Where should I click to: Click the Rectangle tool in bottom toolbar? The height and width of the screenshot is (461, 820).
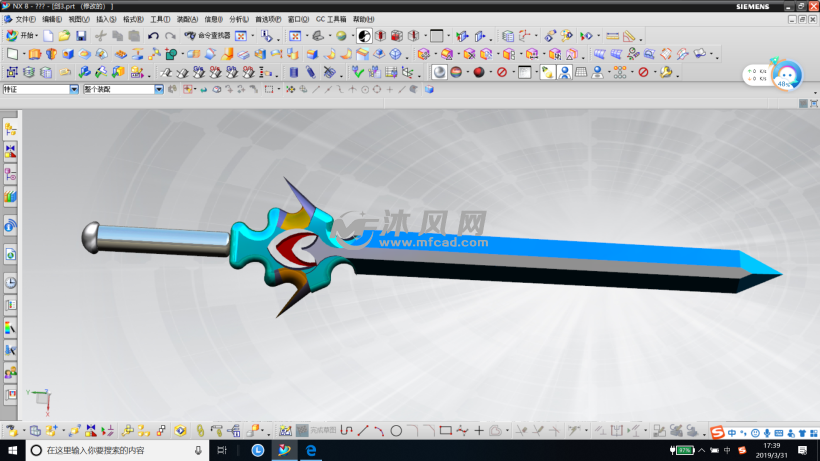point(446,431)
